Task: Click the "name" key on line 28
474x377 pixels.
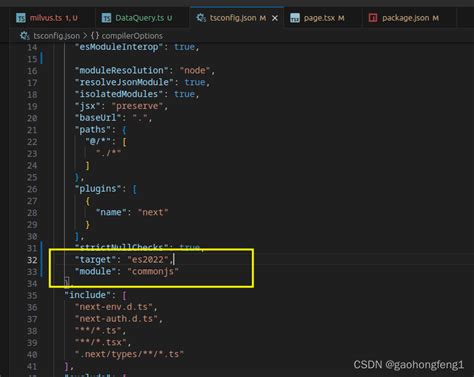Action: click(x=111, y=212)
